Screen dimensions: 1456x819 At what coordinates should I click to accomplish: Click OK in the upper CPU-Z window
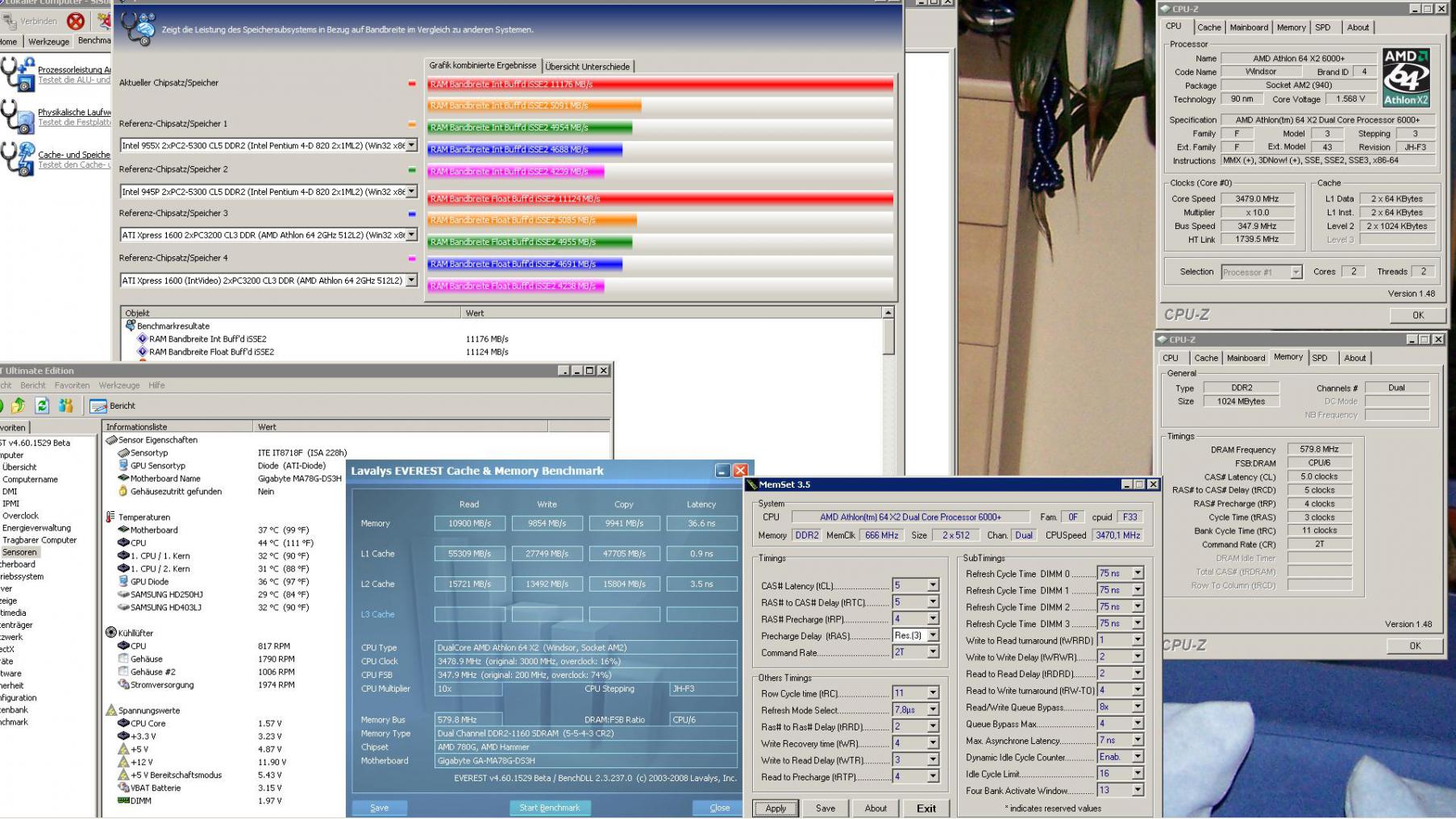click(x=1417, y=315)
